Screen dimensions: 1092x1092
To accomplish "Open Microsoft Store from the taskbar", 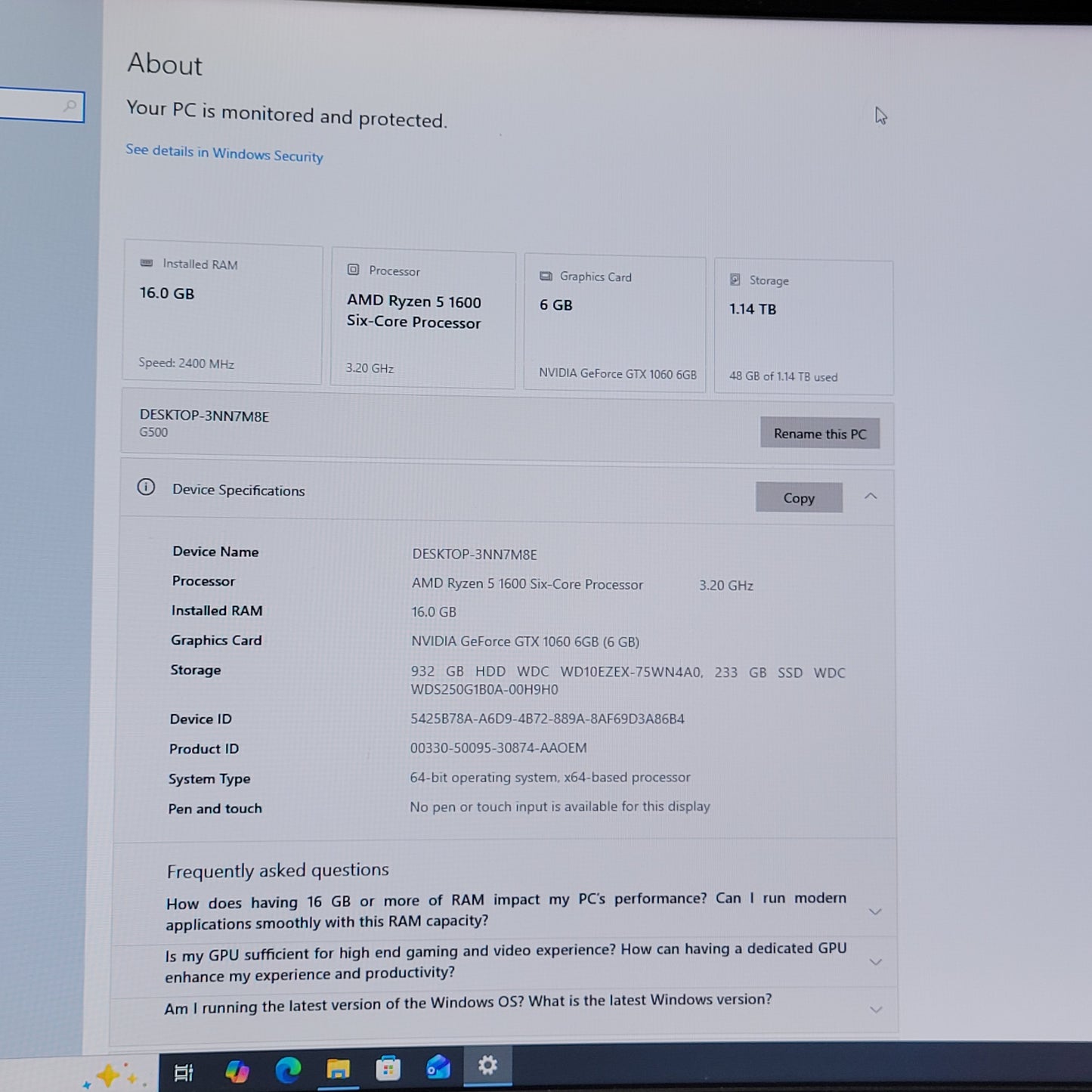I will click(388, 1069).
